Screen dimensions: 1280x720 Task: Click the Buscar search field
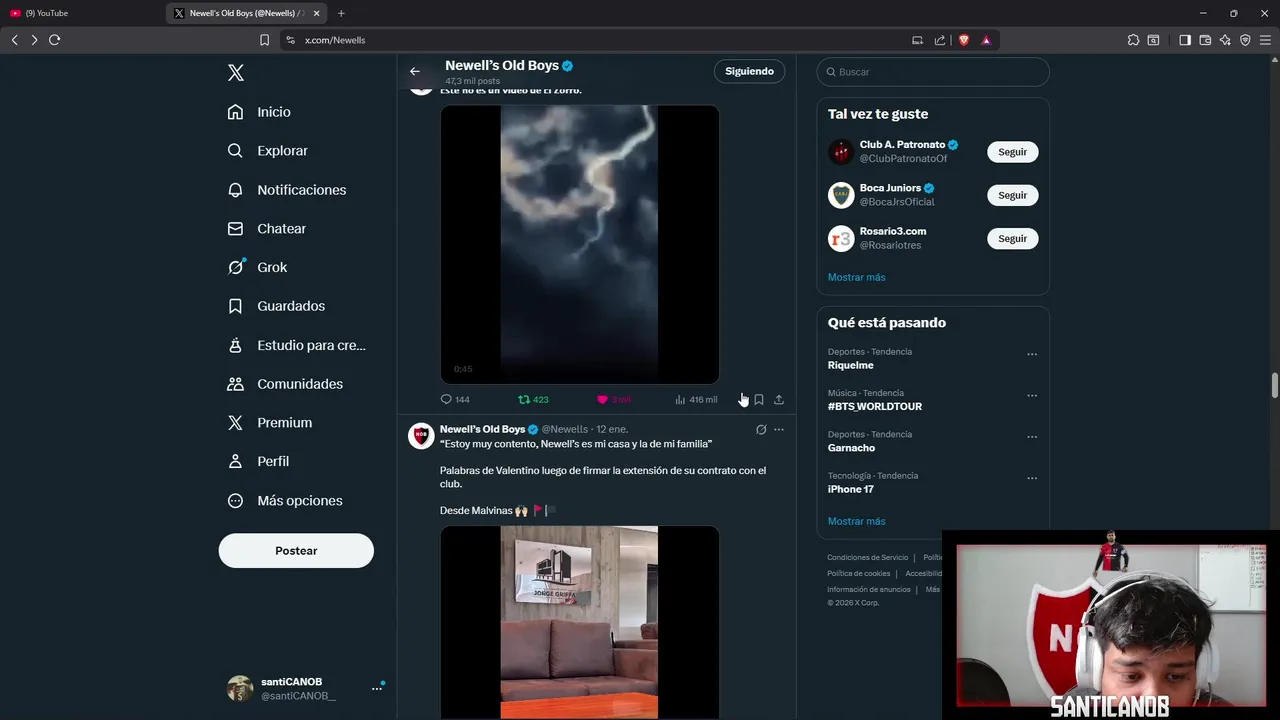[933, 72]
